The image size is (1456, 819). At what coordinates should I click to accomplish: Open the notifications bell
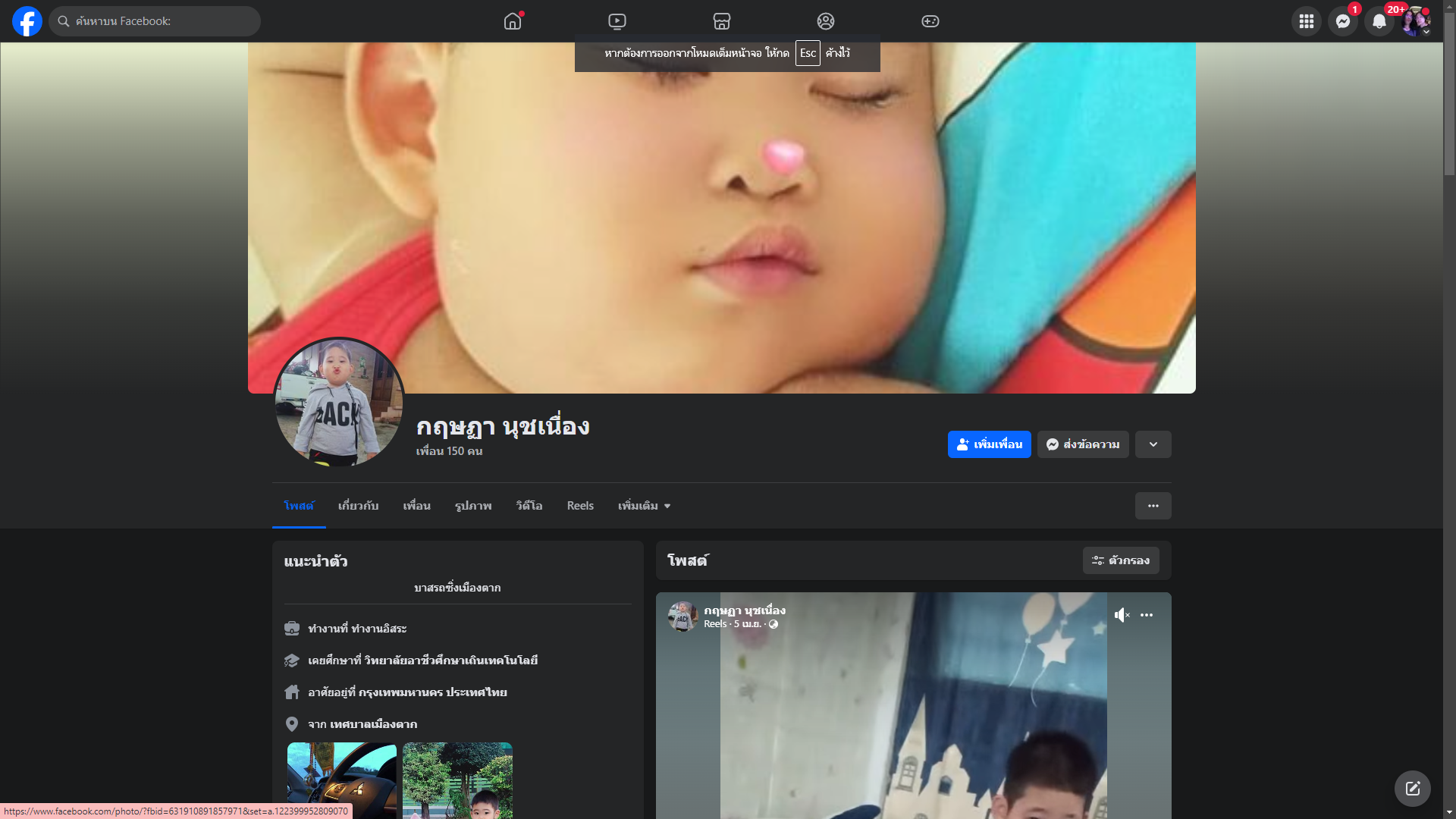pyautogui.click(x=1379, y=21)
